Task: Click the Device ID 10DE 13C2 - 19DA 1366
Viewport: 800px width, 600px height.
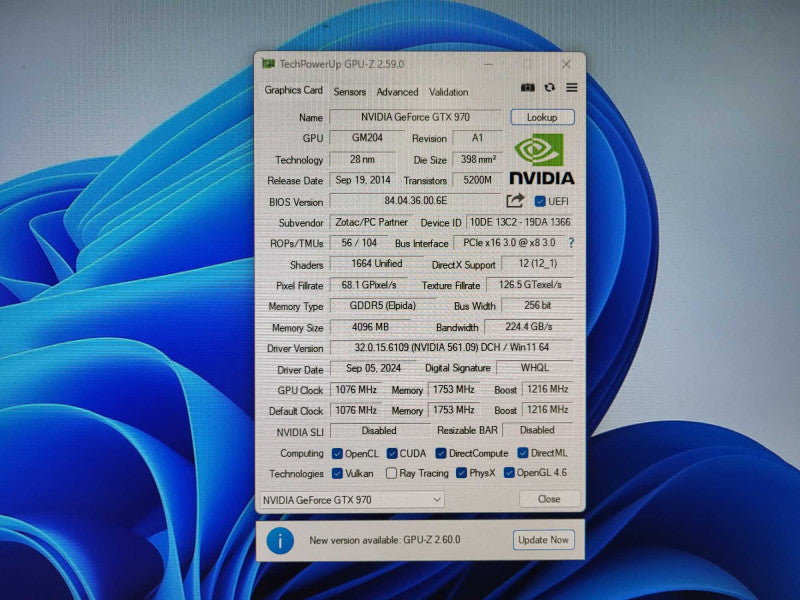Action: pos(520,222)
